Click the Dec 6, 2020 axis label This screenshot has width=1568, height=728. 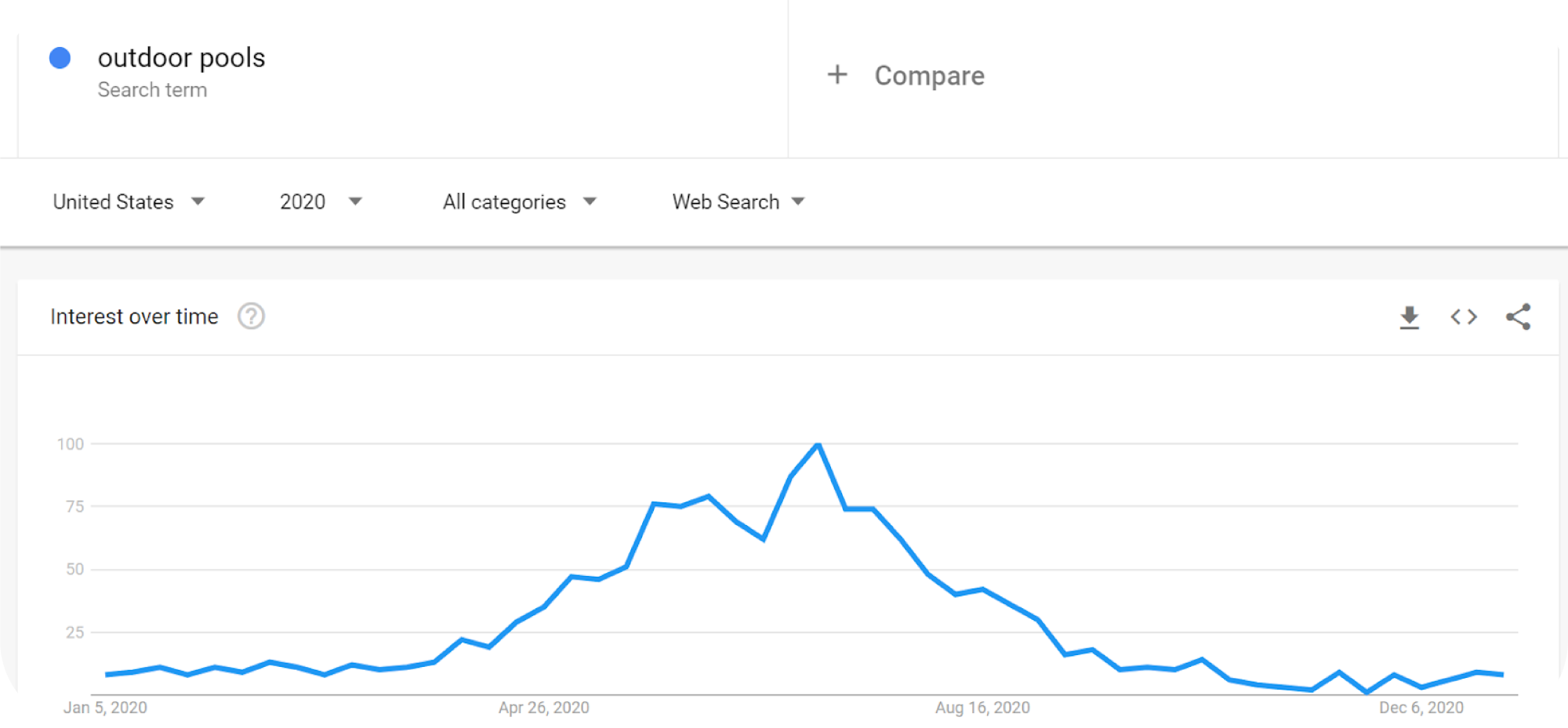pyautogui.click(x=1421, y=708)
